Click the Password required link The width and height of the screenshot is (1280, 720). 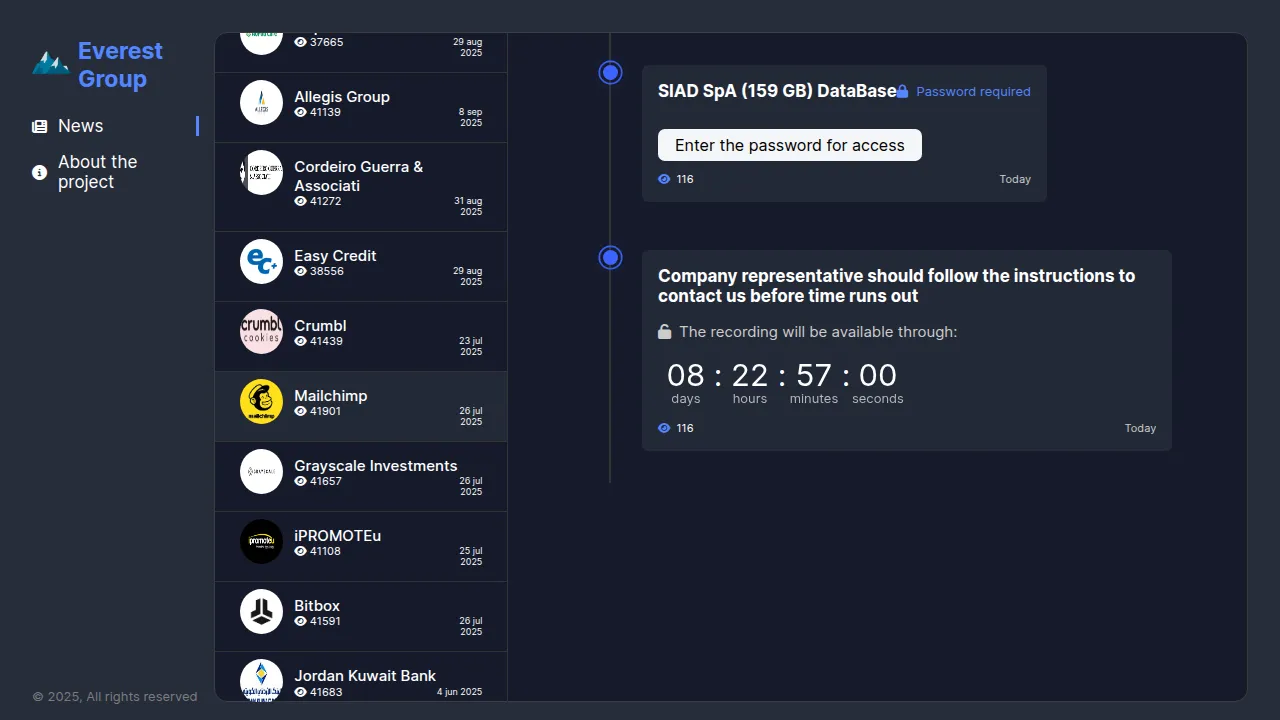tap(973, 92)
